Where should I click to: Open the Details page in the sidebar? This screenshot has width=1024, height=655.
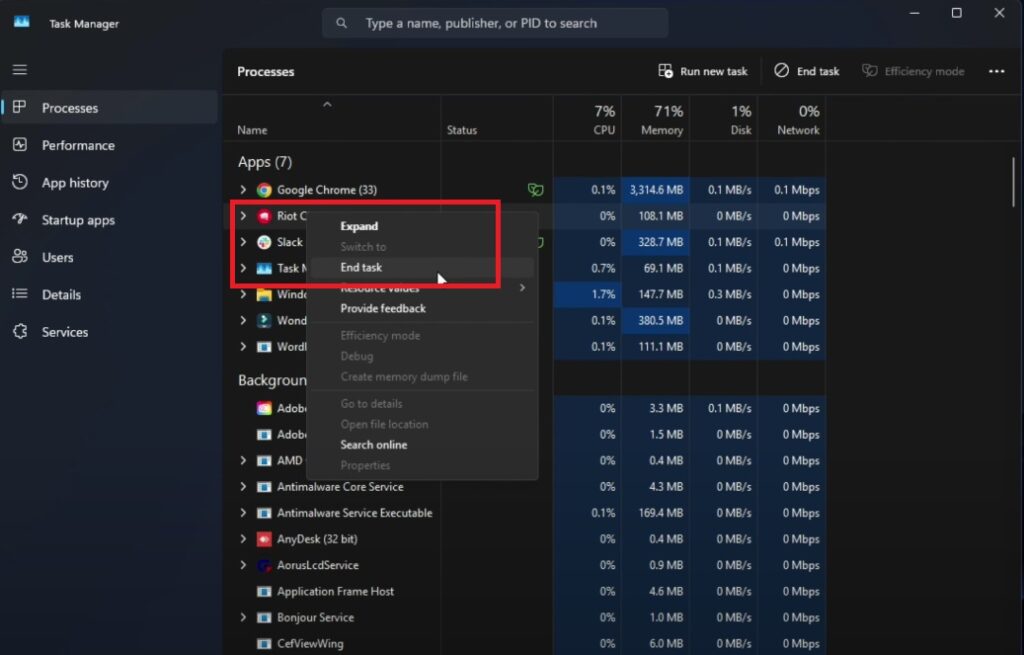pyautogui.click(x=63, y=294)
